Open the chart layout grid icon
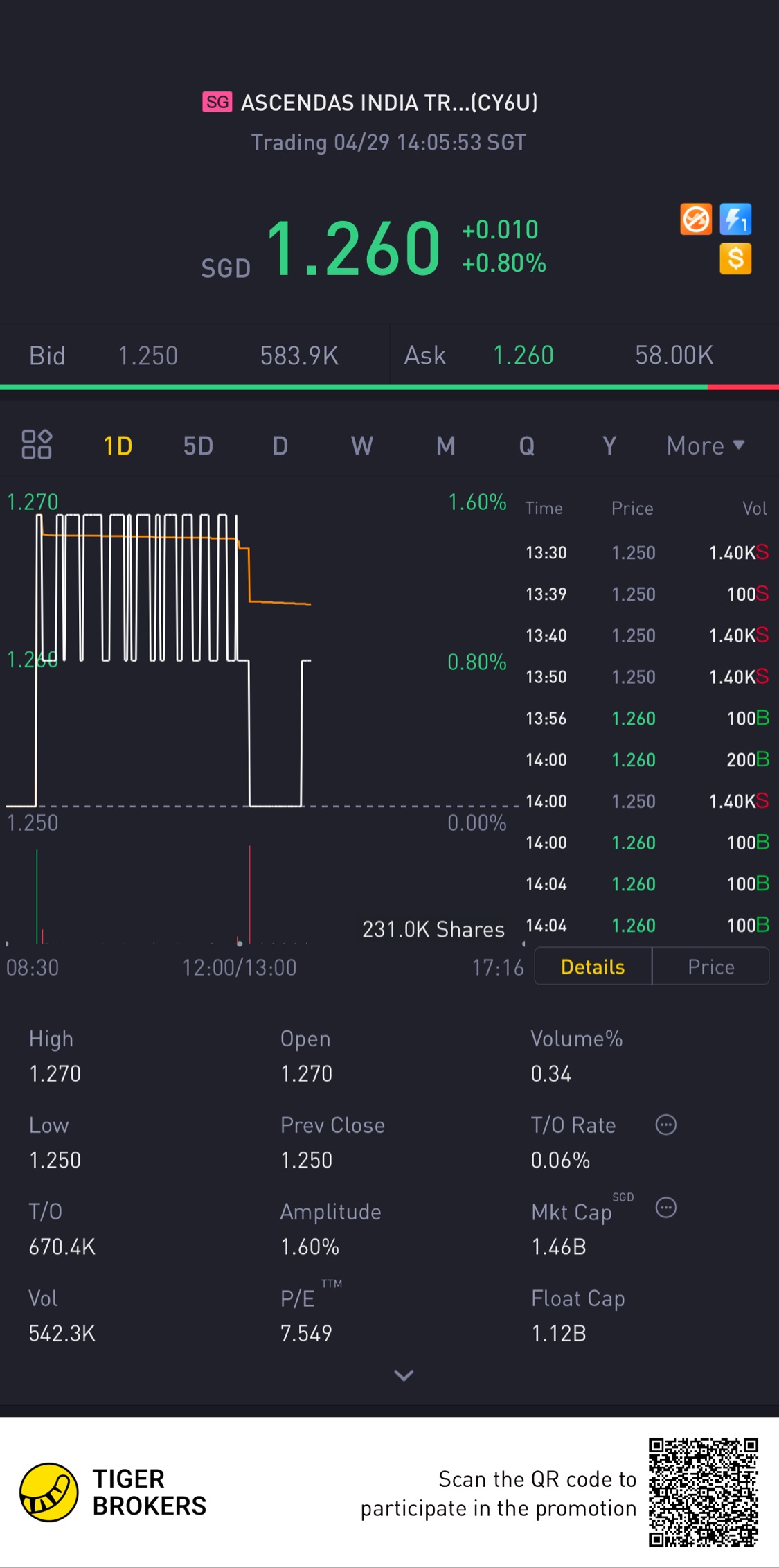This screenshot has width=779, height=1568. click(x=37, y=445)
